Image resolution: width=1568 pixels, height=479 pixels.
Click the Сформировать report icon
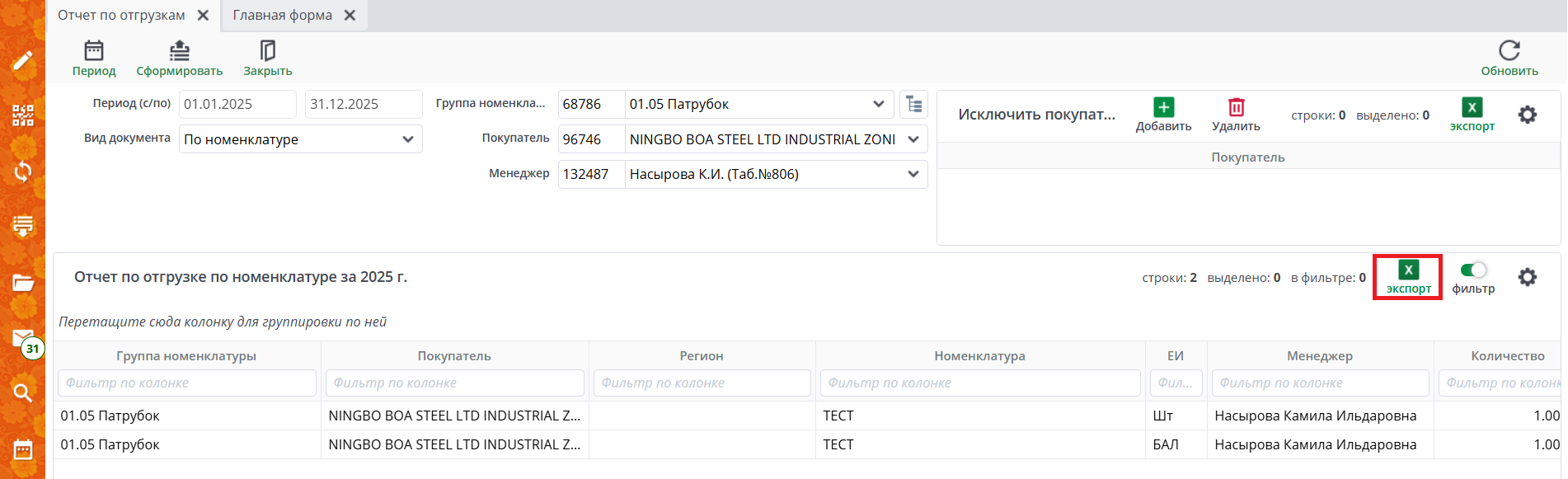[x=179, y=51]
